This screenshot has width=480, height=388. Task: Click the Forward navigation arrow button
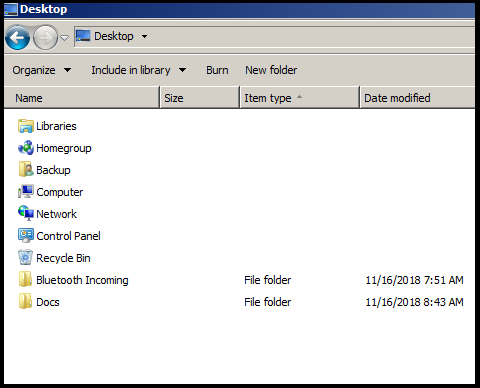(x=46, y=38)
